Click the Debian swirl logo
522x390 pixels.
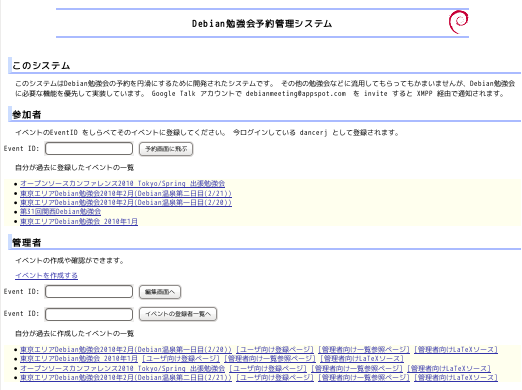click(458, 22)
